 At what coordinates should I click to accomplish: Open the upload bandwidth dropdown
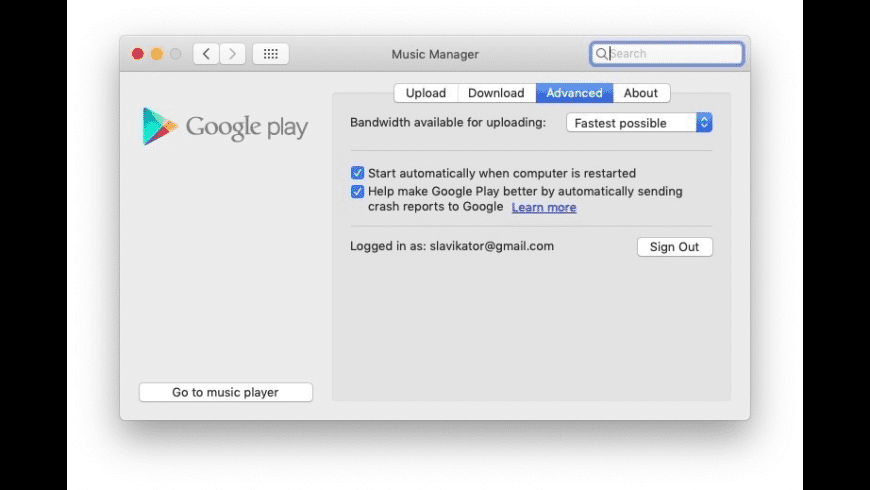click(639, 123)
